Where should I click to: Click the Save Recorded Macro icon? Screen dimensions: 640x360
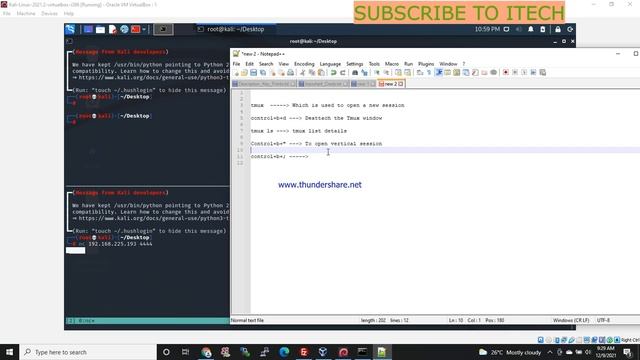pos(542,73)
